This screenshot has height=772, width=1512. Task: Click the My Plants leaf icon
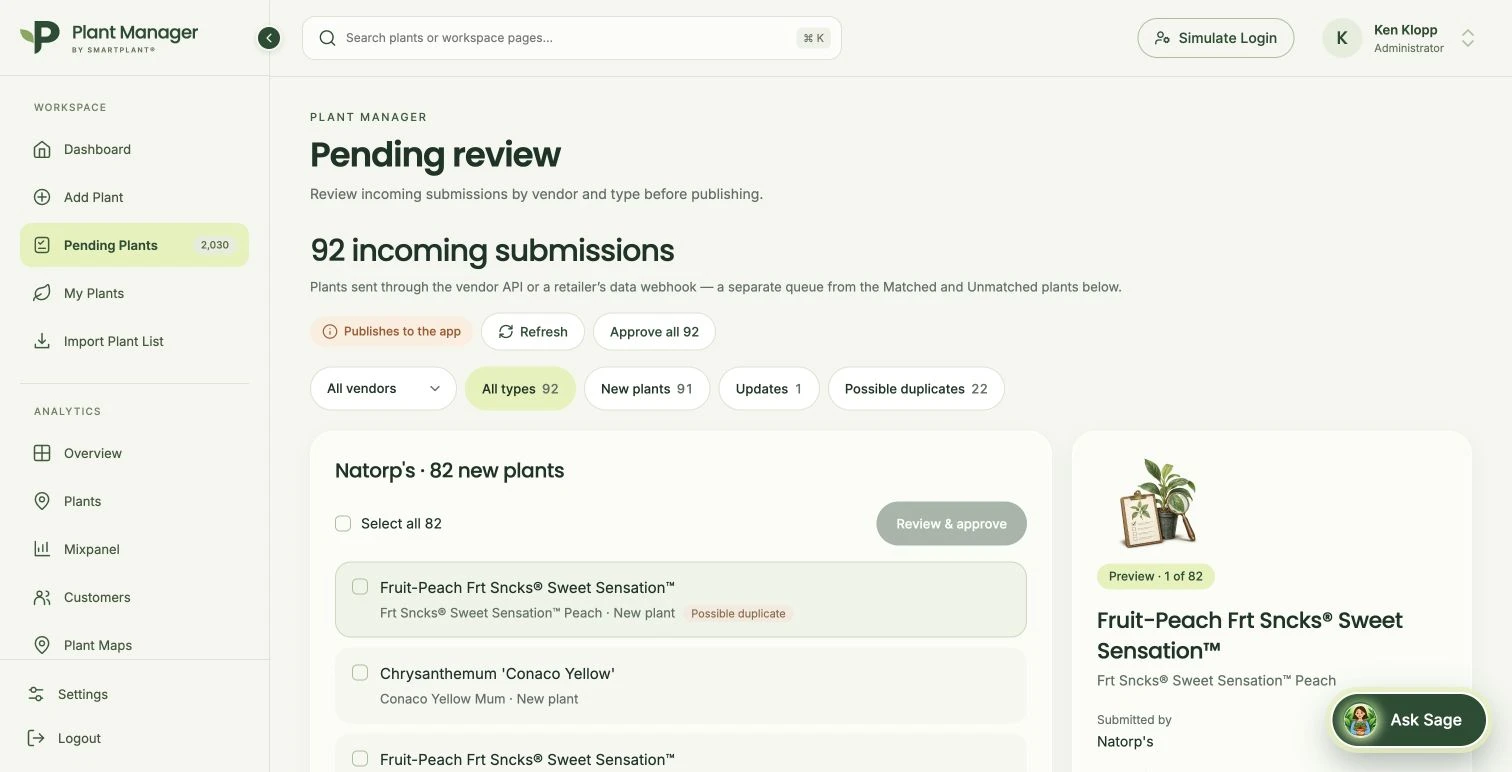tap(42, 293)
